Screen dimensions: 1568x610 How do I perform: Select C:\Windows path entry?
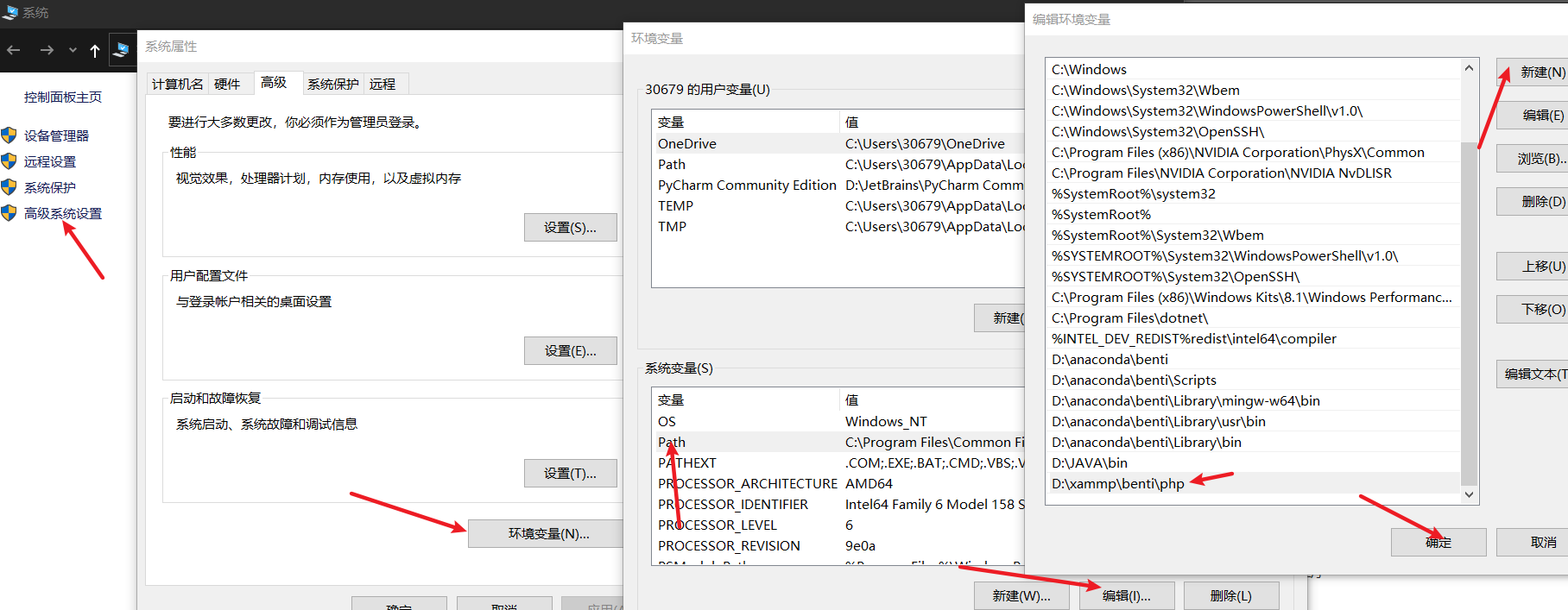1253,70
